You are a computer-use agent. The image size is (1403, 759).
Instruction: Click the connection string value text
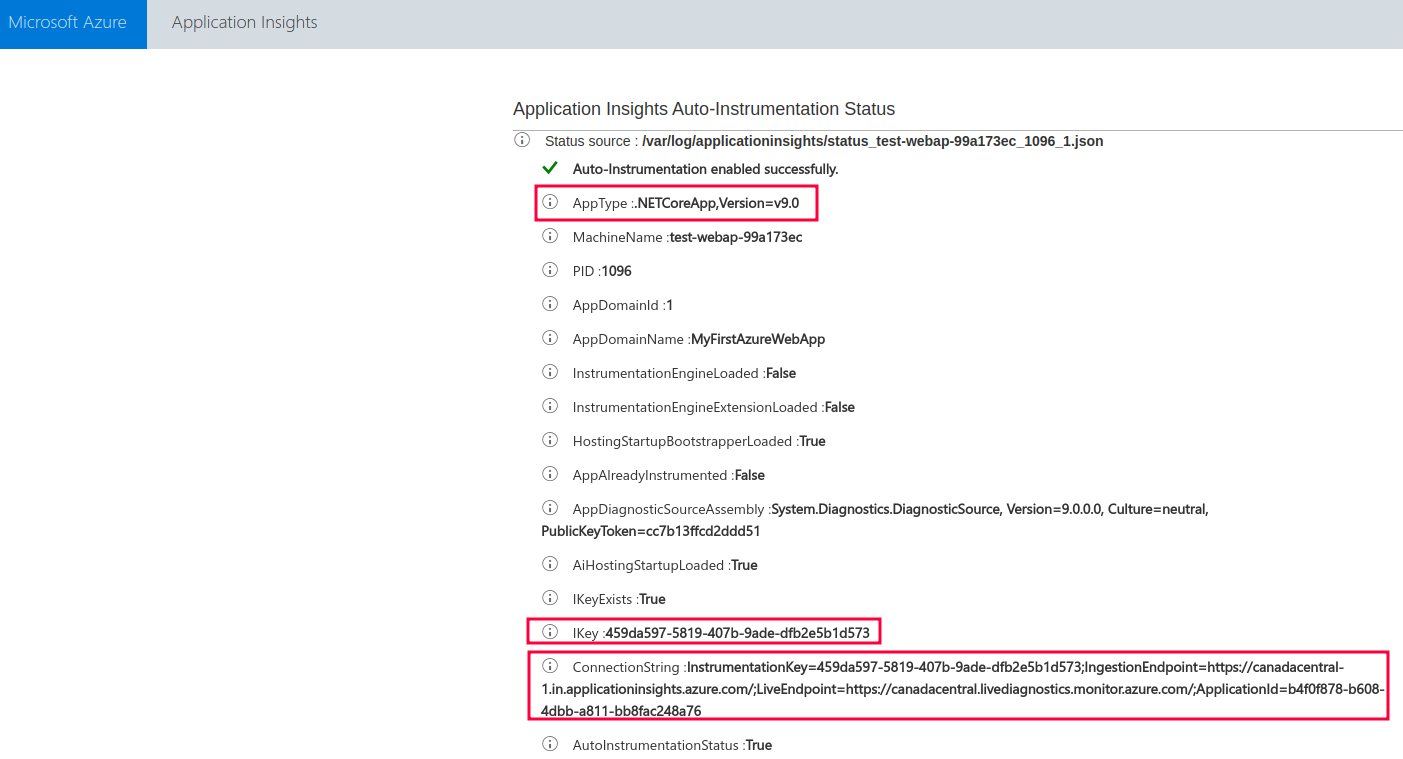click(x=960, y=689)
